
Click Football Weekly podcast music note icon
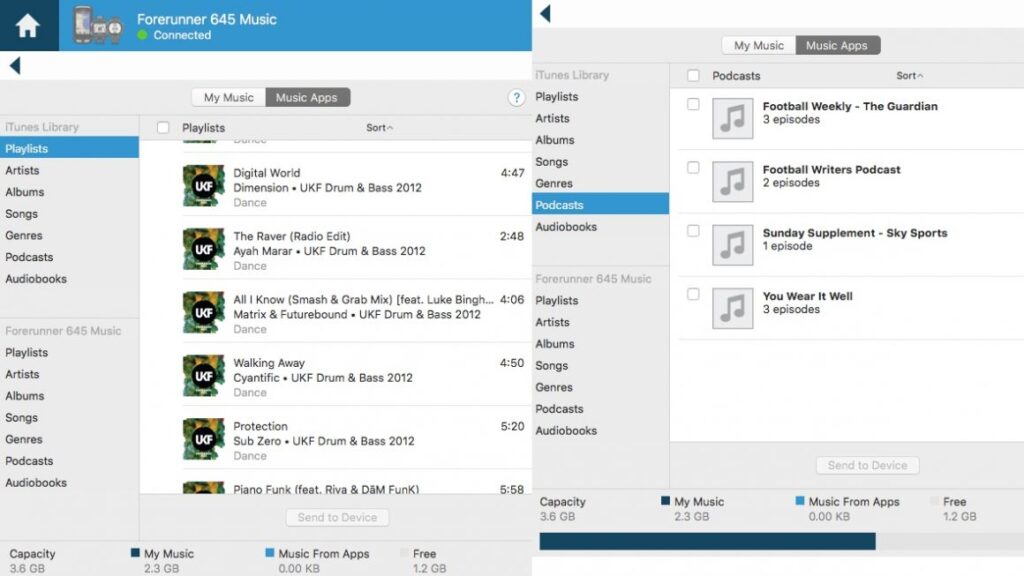click(732, 118)
